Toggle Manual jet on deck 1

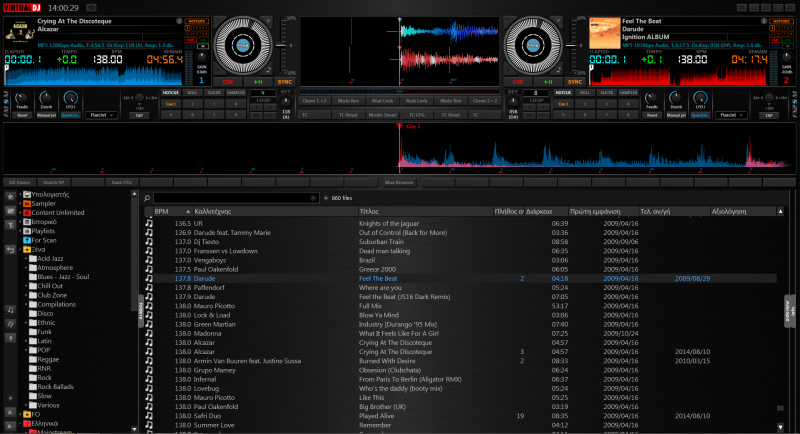coord(46,115)
